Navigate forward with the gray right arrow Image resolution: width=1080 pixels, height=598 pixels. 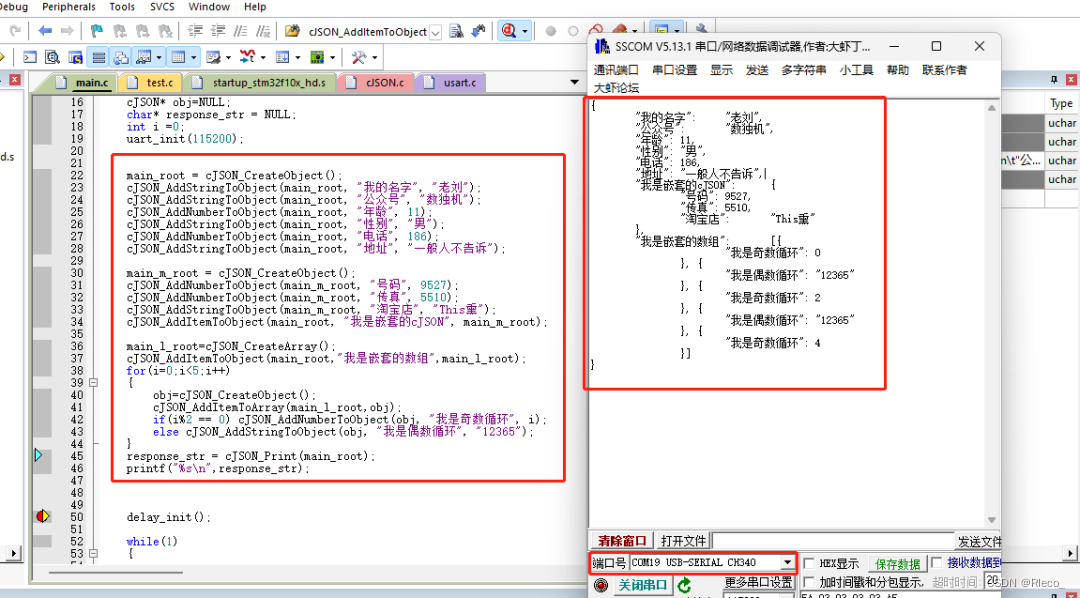(x=68, y=31)
